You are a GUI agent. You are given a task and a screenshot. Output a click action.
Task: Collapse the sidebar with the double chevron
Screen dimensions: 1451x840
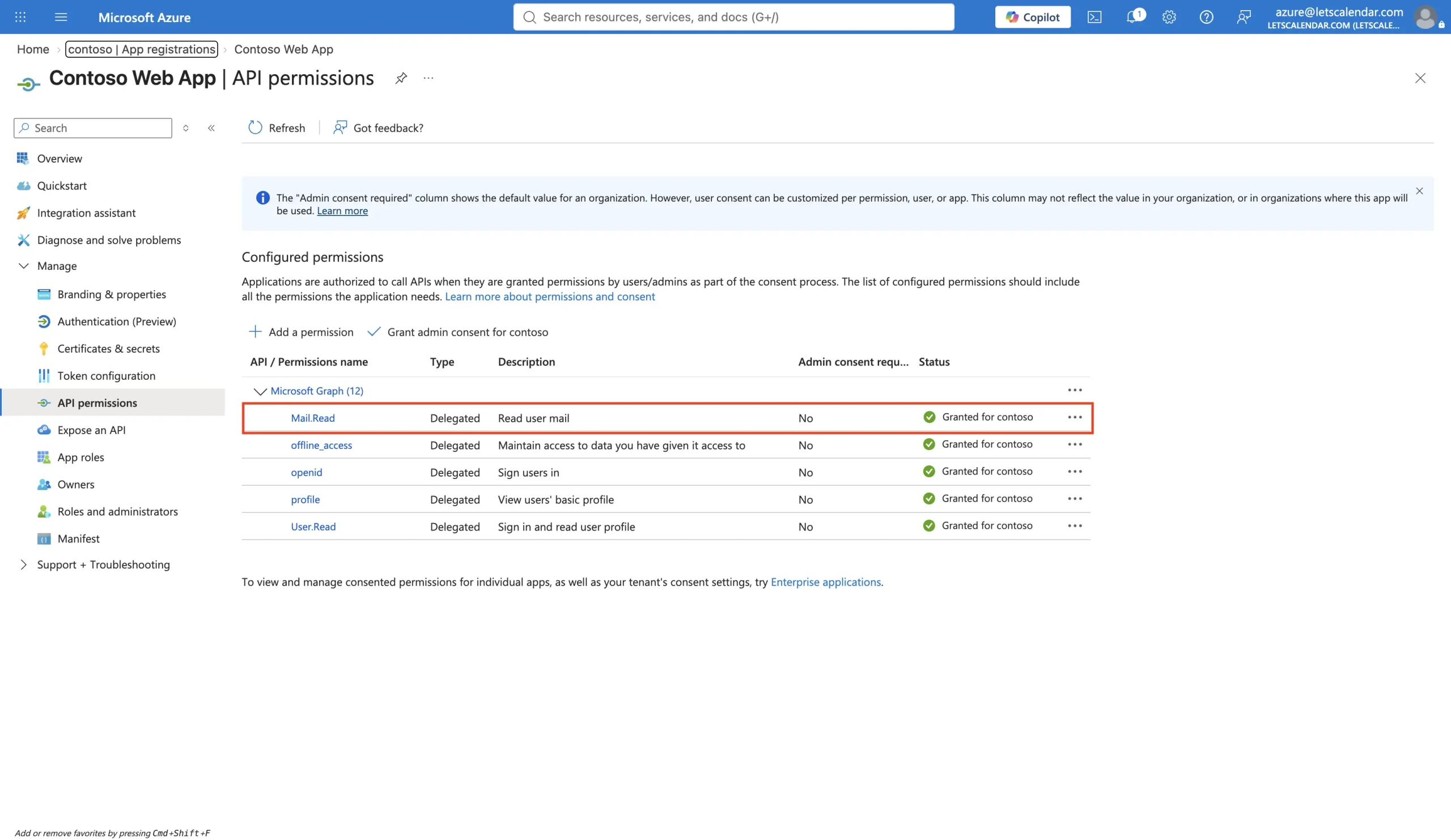[211, 128]
